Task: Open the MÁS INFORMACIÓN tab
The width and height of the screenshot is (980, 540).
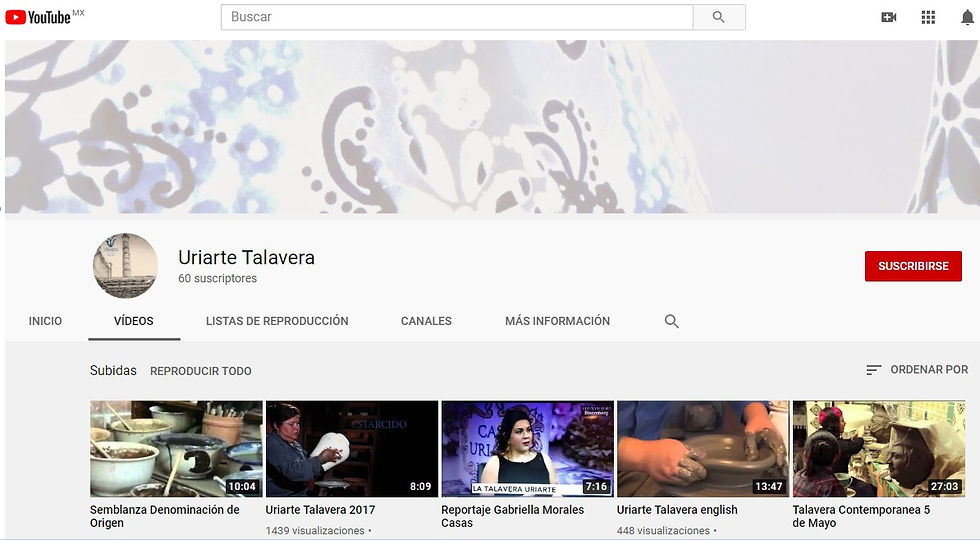Action: [x=558, y=321]
